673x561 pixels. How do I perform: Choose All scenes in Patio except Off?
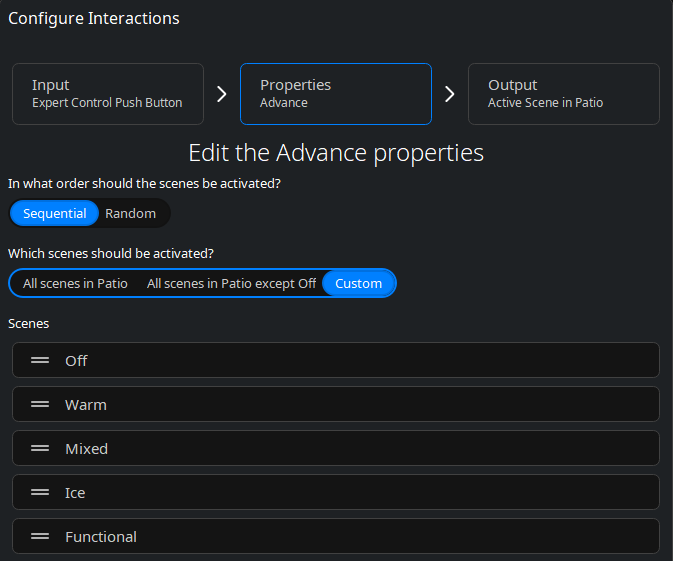(231, 283)
